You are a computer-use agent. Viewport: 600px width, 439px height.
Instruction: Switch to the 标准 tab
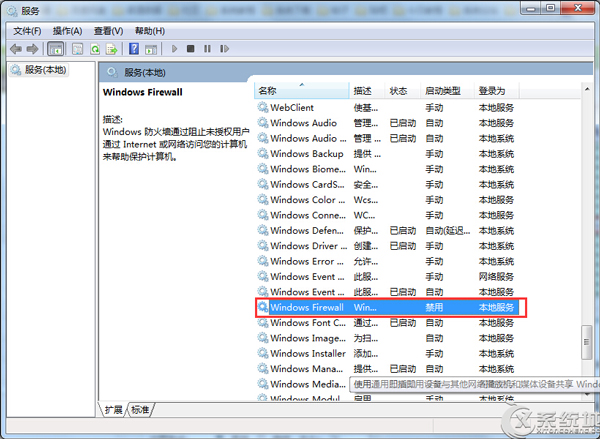coord(140,410)
